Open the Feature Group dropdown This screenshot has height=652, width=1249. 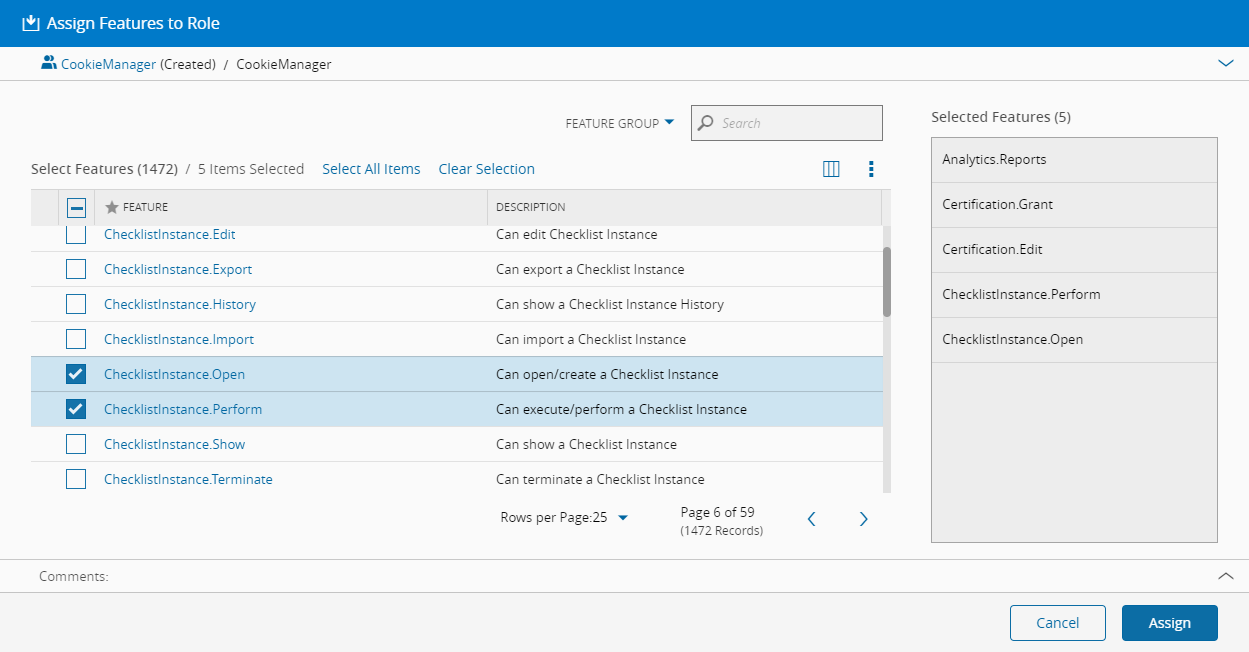tap(620, 123)
